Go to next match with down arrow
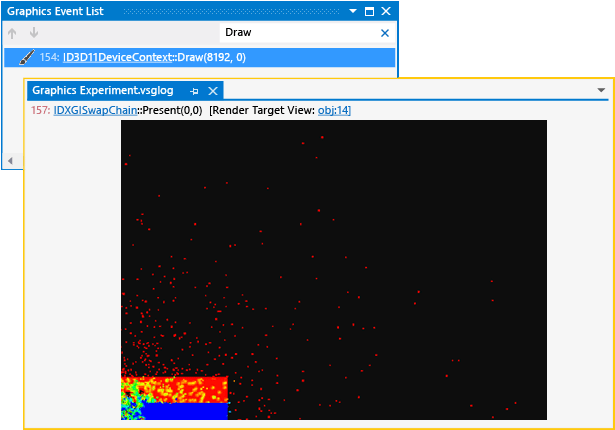The image size is (615, 430). pos(34,33)
